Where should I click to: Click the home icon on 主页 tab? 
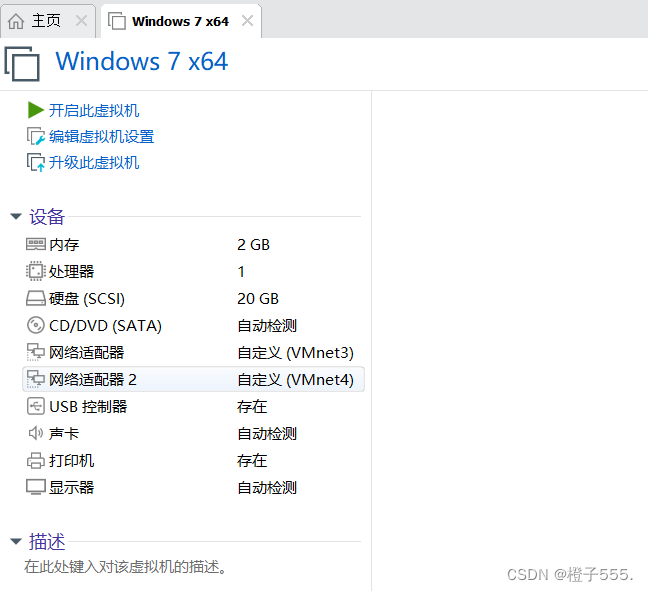click(16, 21)
